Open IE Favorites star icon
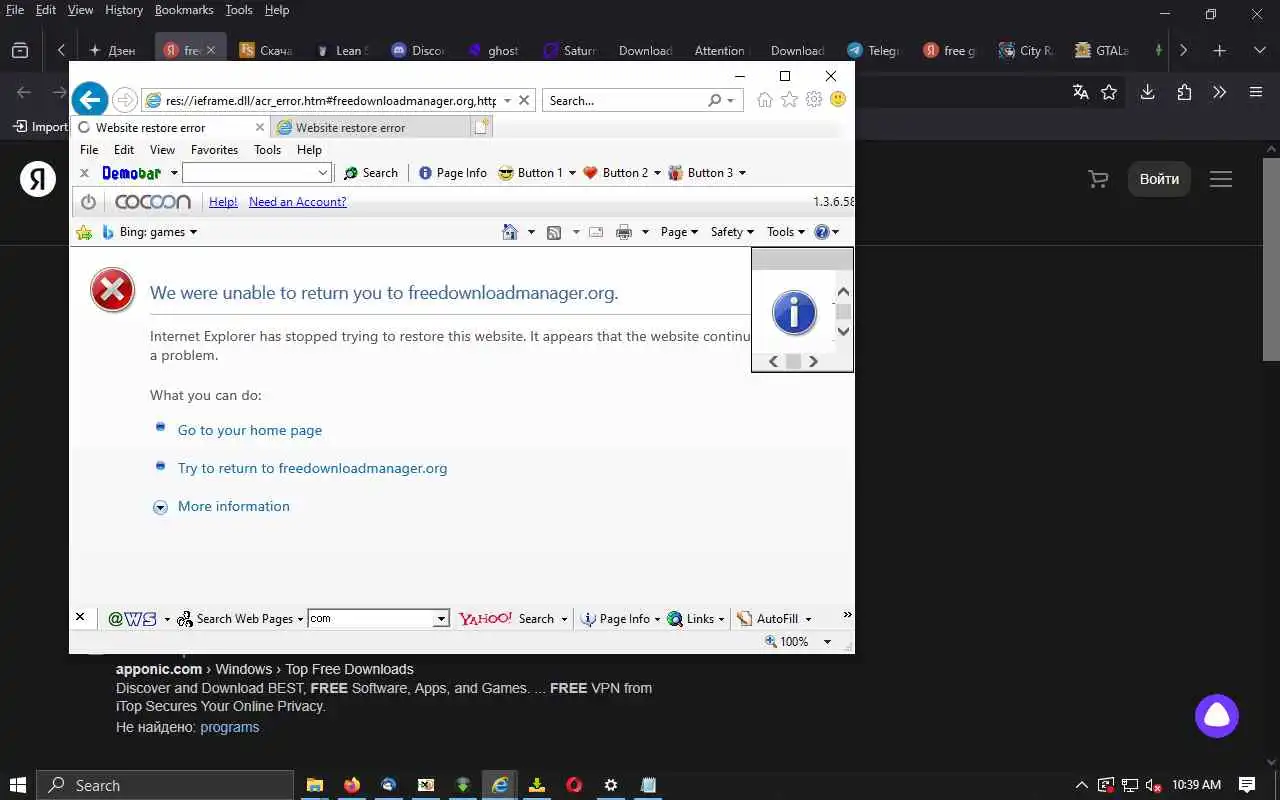The height and width of the screenshot is (800, 1280). 789,100
